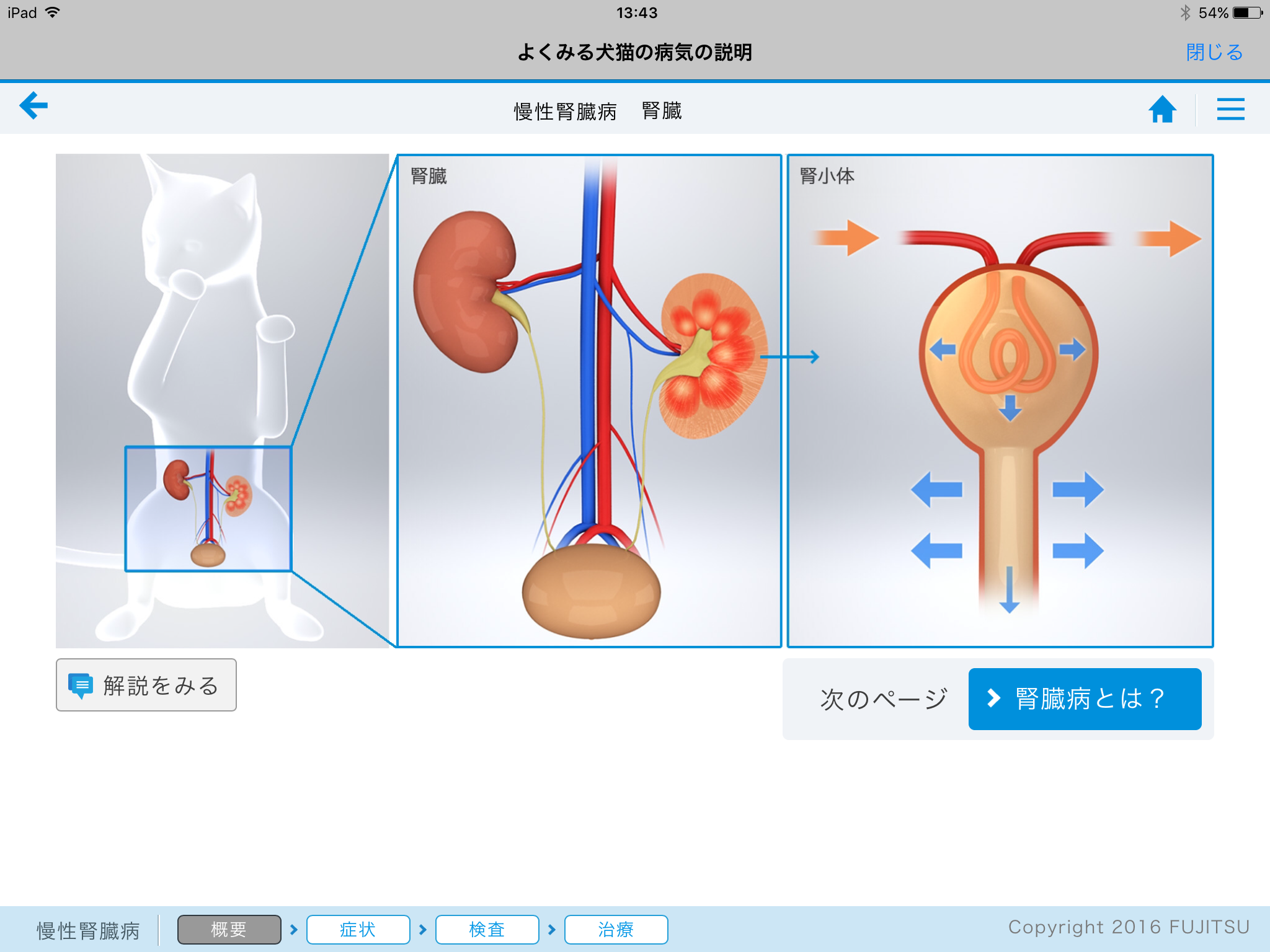Viewport: 1270px width, 952px height.
Task: Tap the battery indicator icon
Action: [1247, 12]
